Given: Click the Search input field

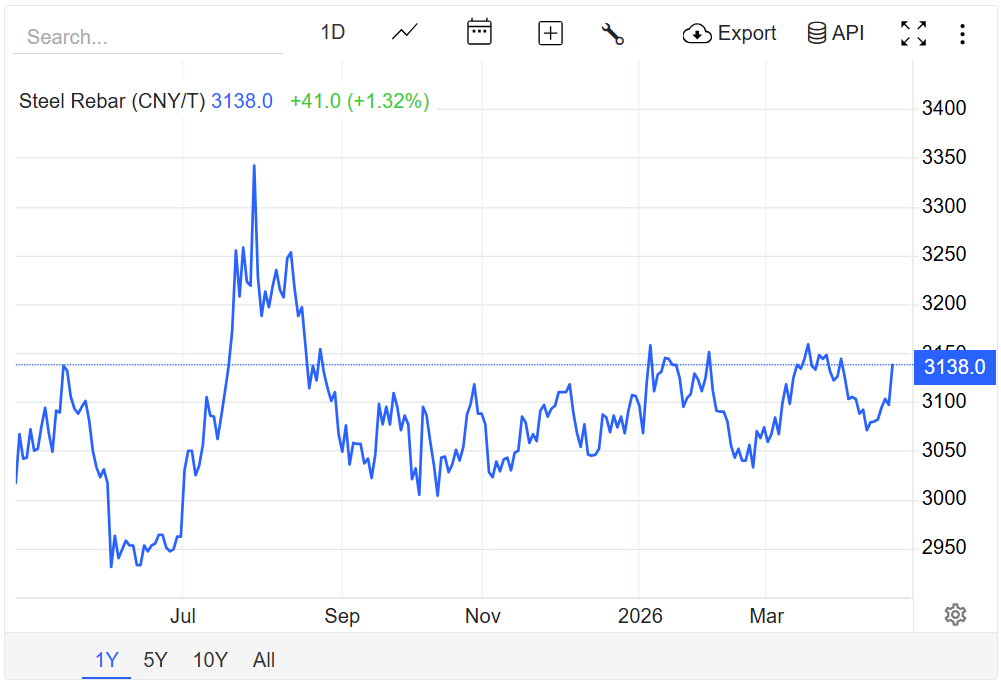Looking at the screenshot, I should (x=148, y=38).
